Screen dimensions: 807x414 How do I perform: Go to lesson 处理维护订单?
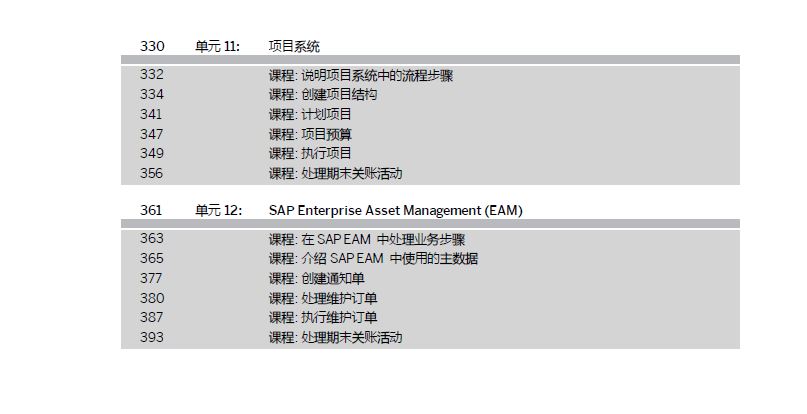pyautogui.click(x=323, y=299)
